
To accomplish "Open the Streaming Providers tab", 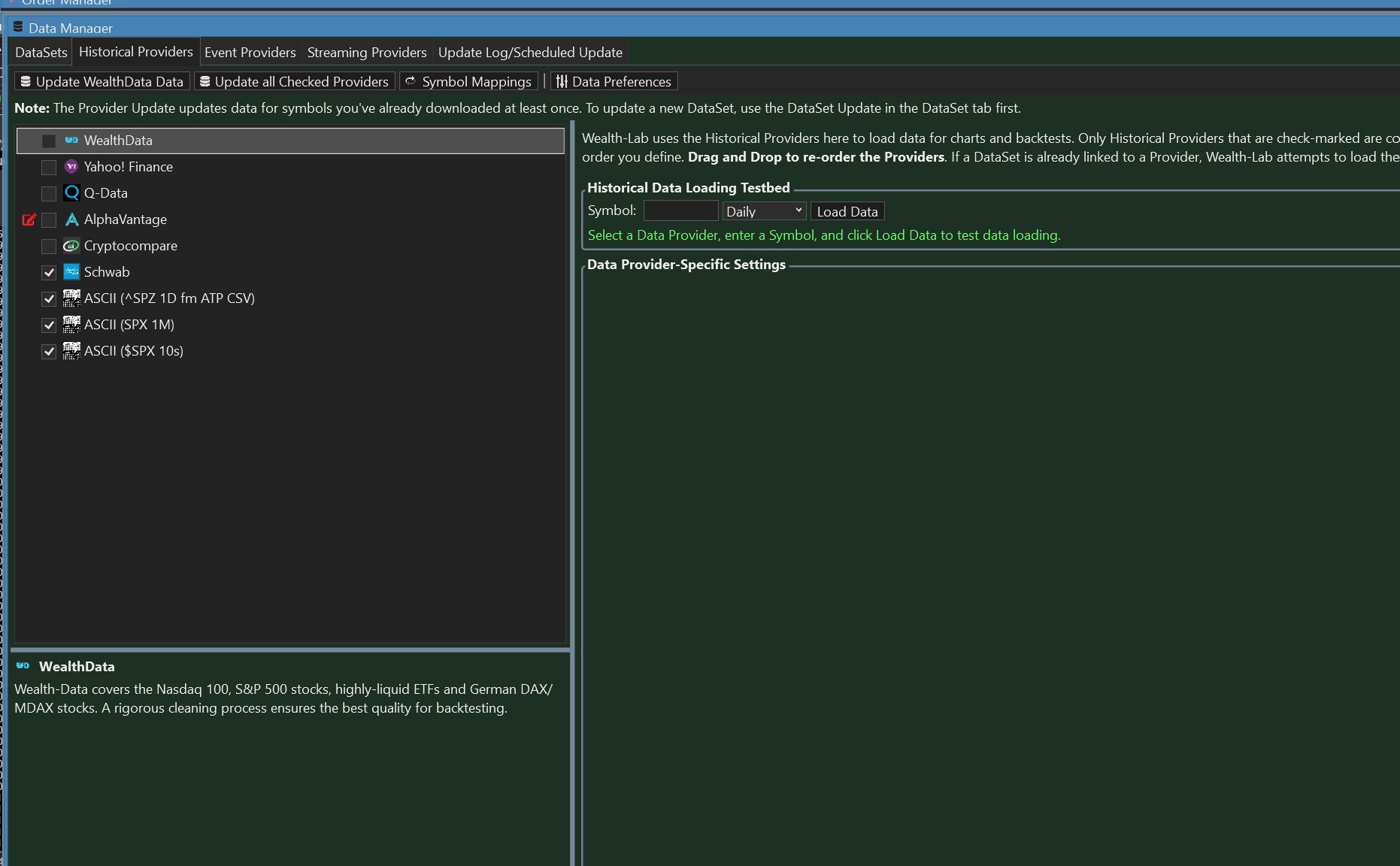I will click(367, 53).
